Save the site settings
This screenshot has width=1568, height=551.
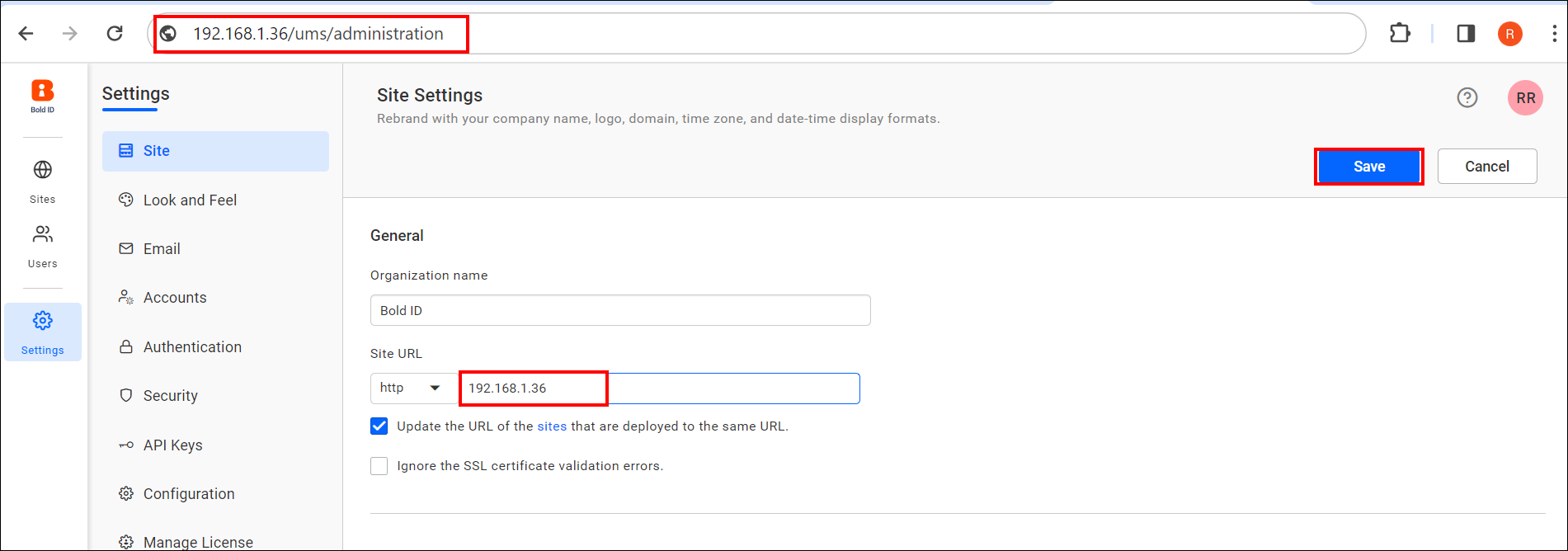1369,167
